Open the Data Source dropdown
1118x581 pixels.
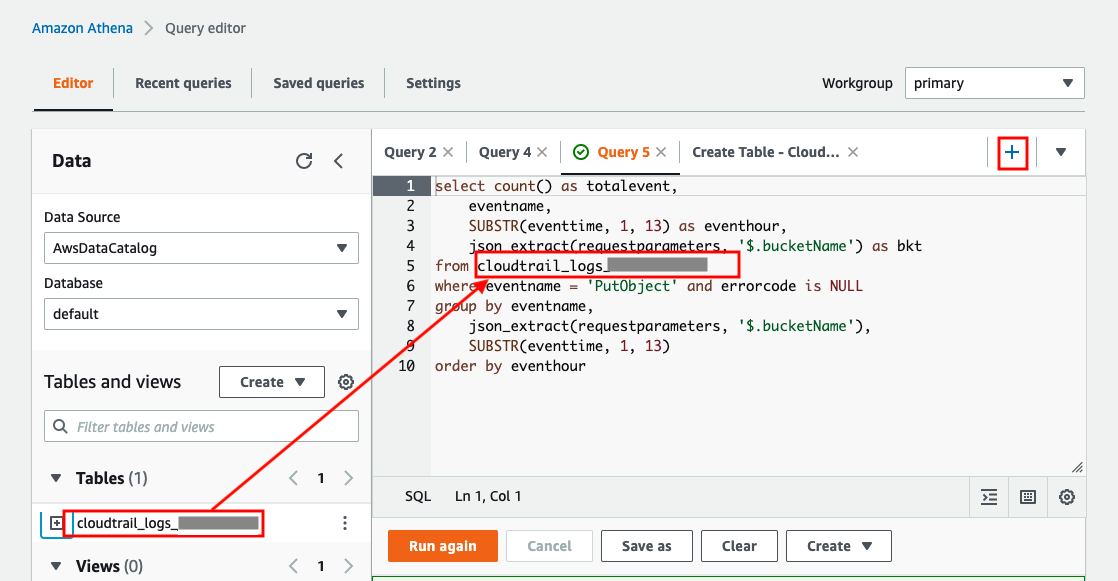click(201, 248)
